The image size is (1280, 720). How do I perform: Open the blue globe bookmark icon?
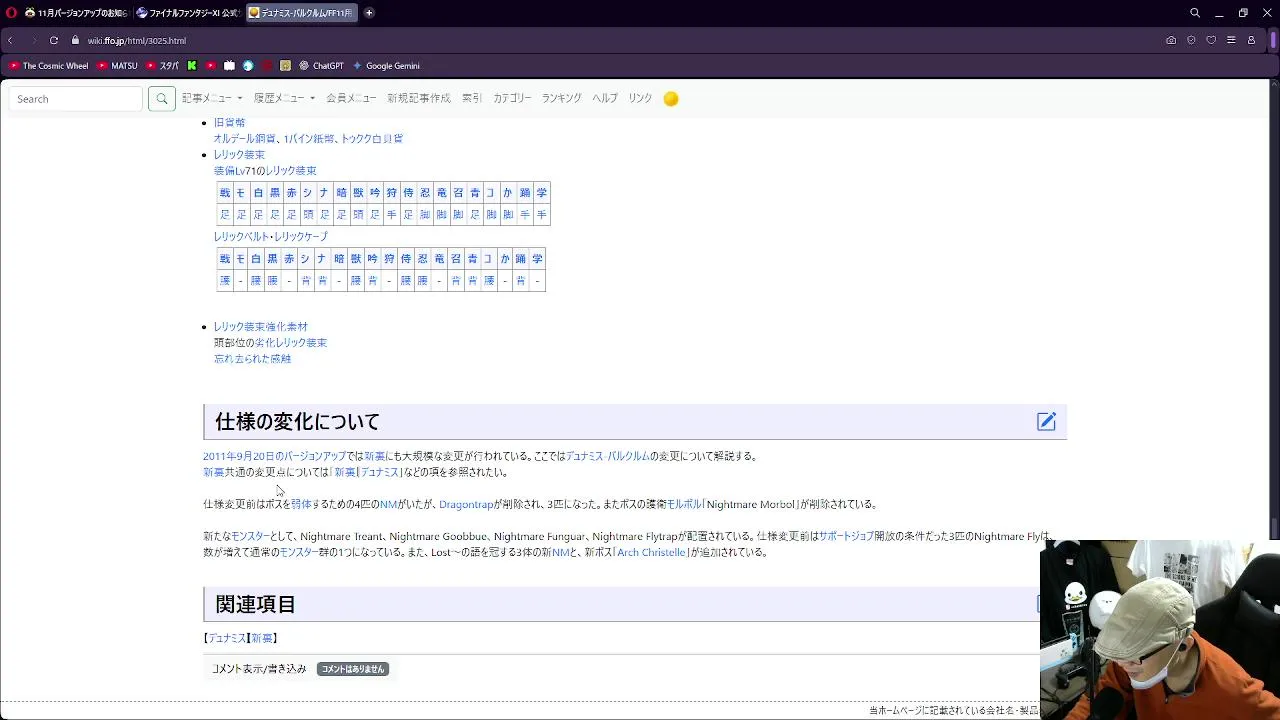click(248, 66)
